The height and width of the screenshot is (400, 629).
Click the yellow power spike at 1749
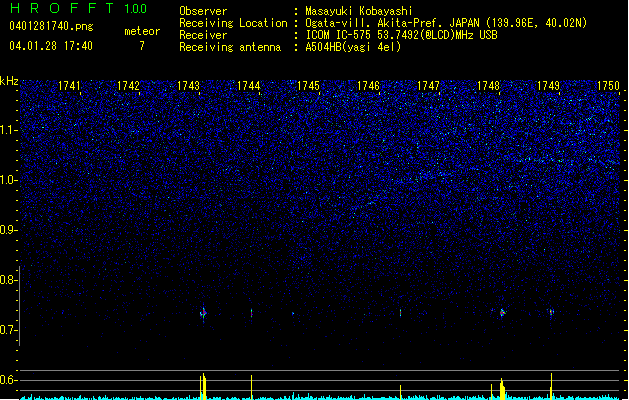click(551, 386)
